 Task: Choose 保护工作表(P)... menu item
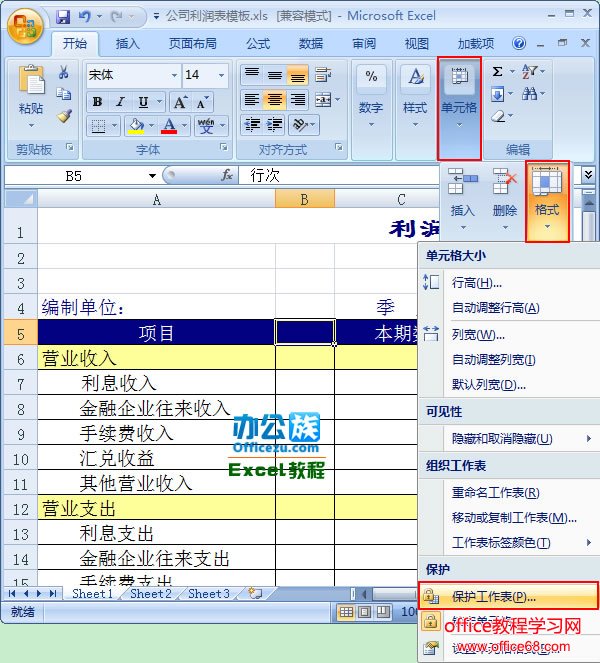pyautogui.click(x=509, y=597)
